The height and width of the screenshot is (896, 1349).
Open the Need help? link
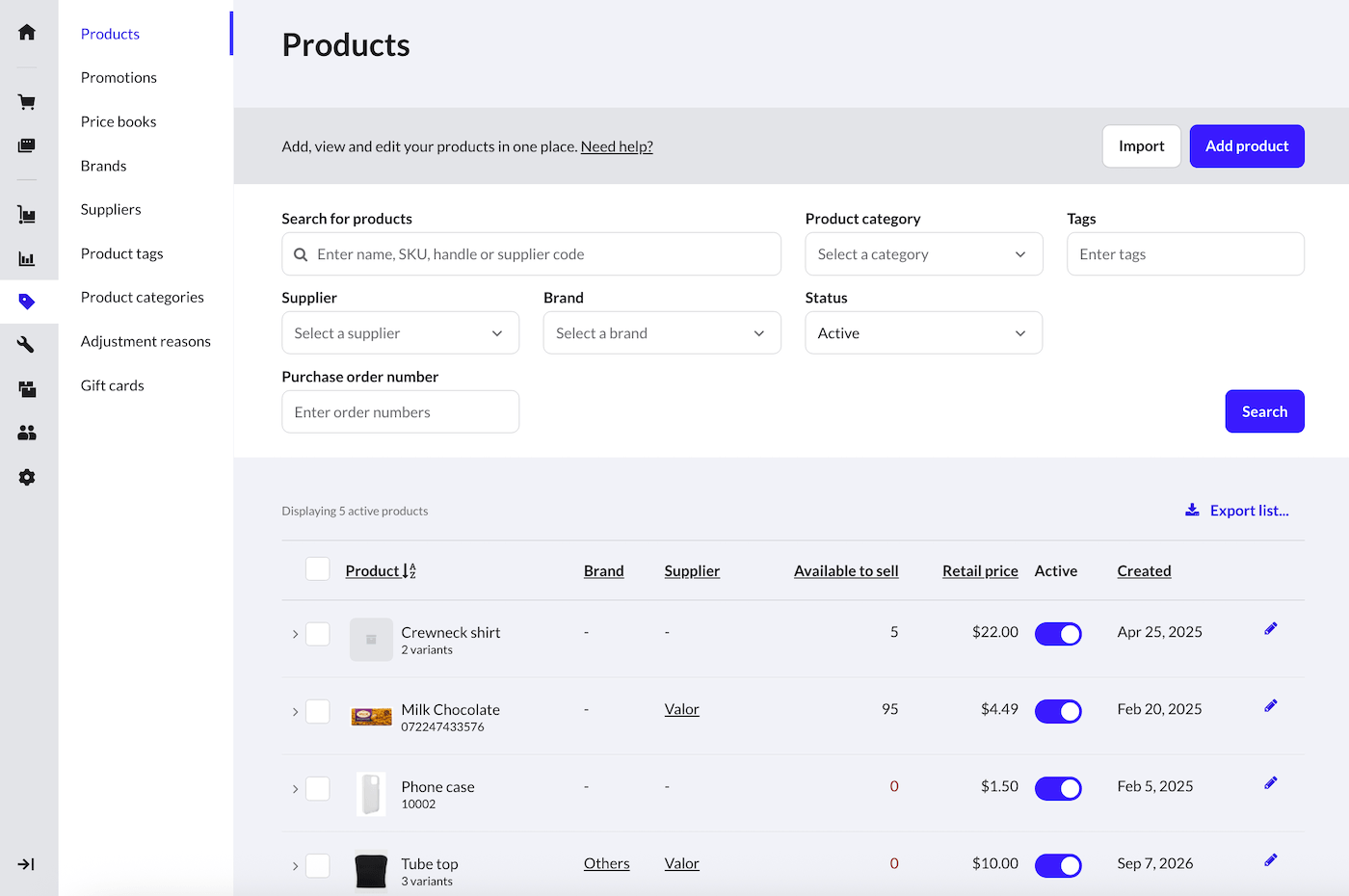point(617,146)
